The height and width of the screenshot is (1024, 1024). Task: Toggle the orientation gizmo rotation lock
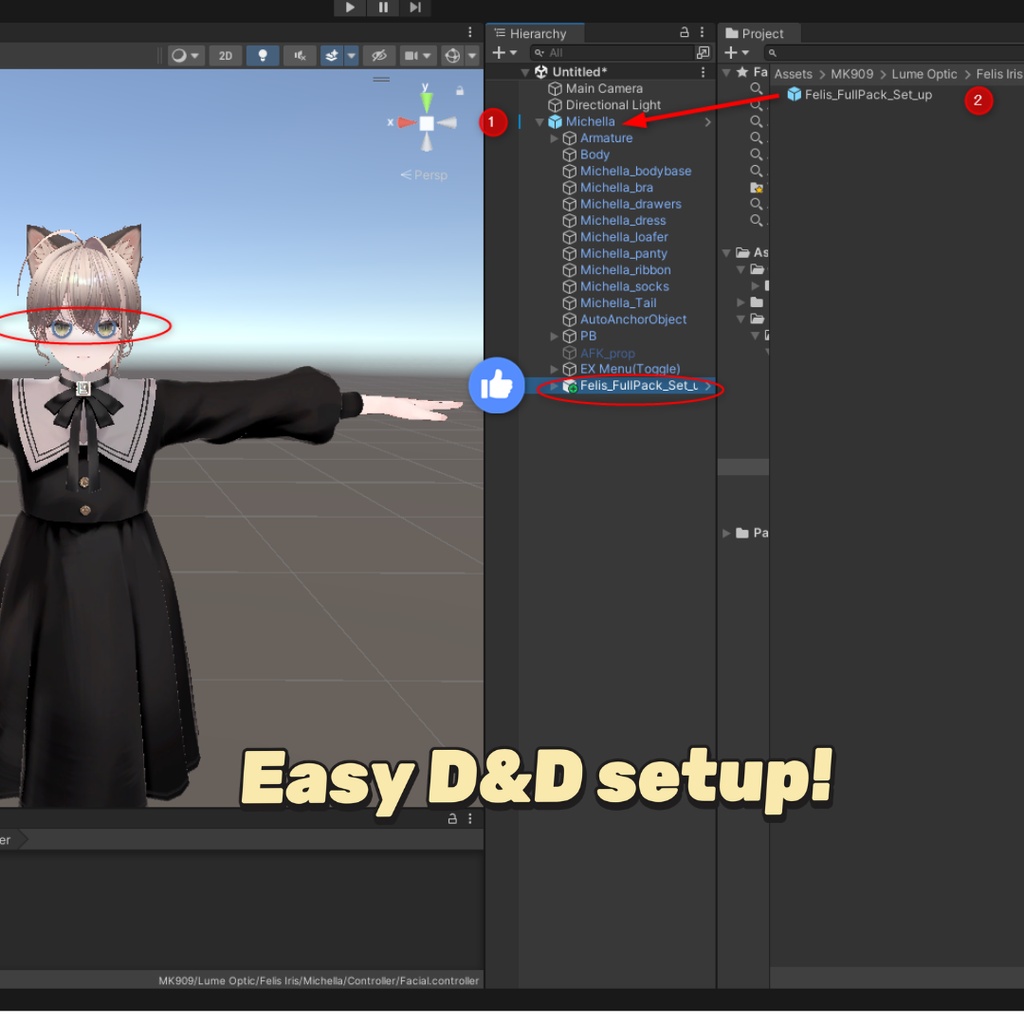(x=460, y=91)
